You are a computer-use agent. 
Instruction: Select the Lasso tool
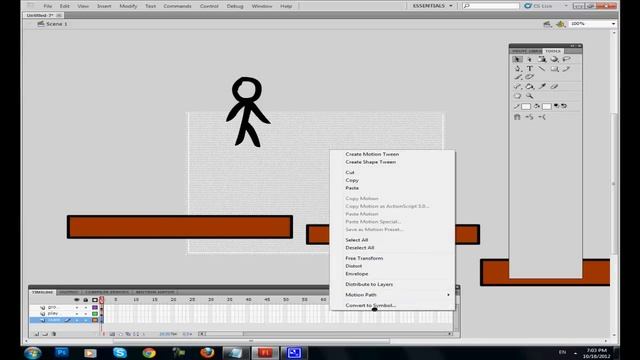coord(566,60)
